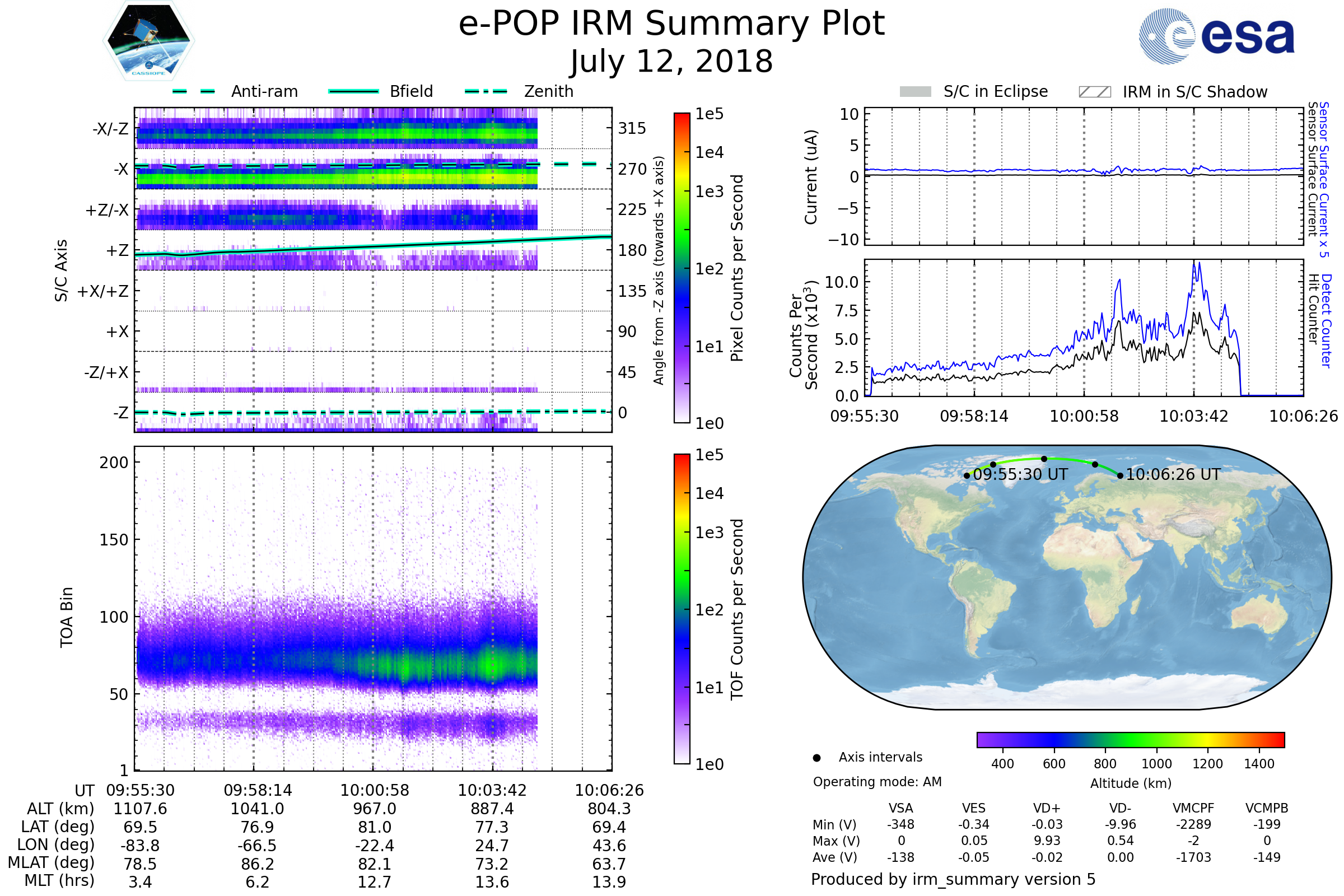Click the Pixel Counts per Second color bar
The width and height of the screenshot is (1344, 896).
click(682, 268)
